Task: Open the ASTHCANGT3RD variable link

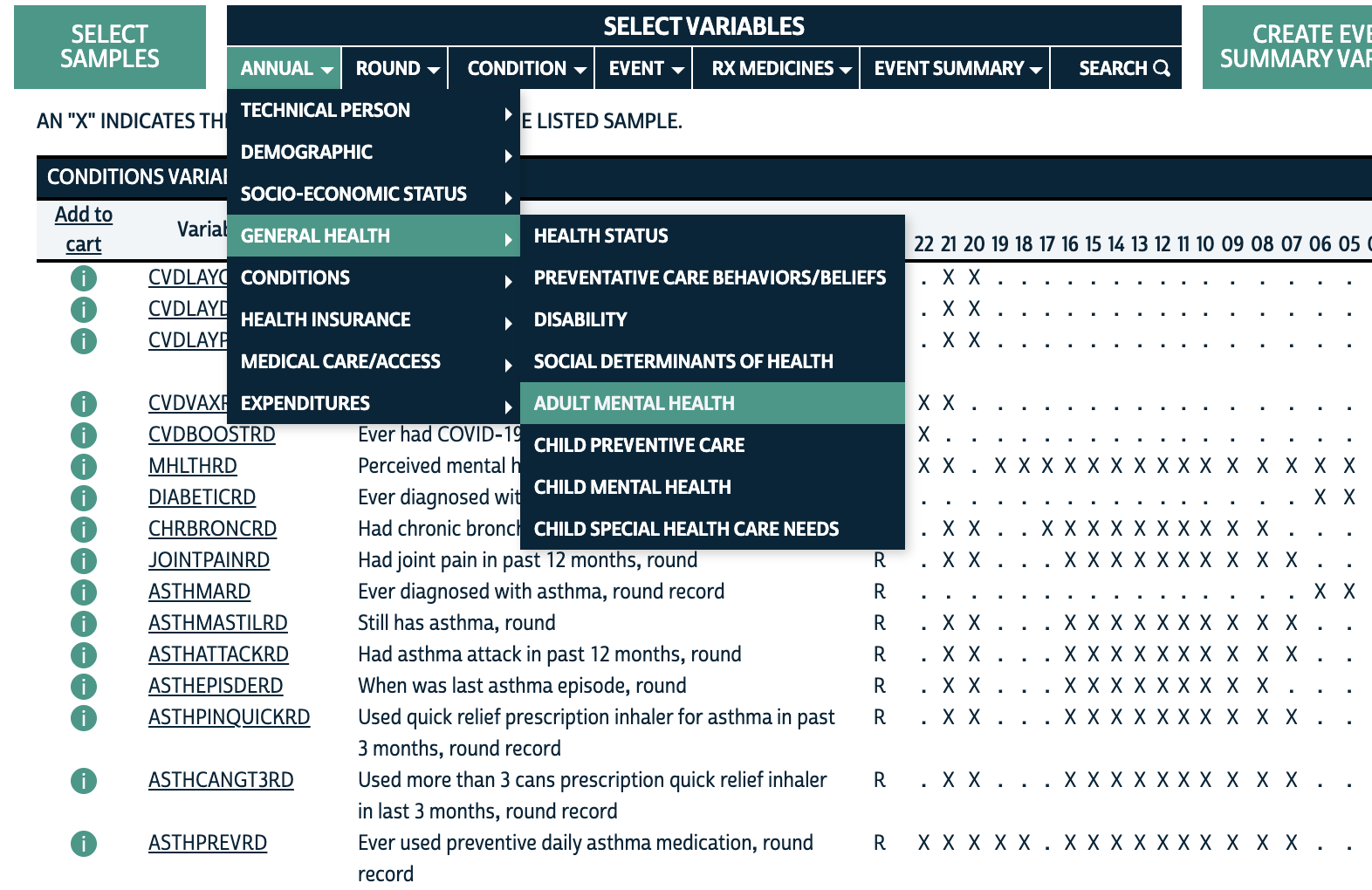Action: 221,780
